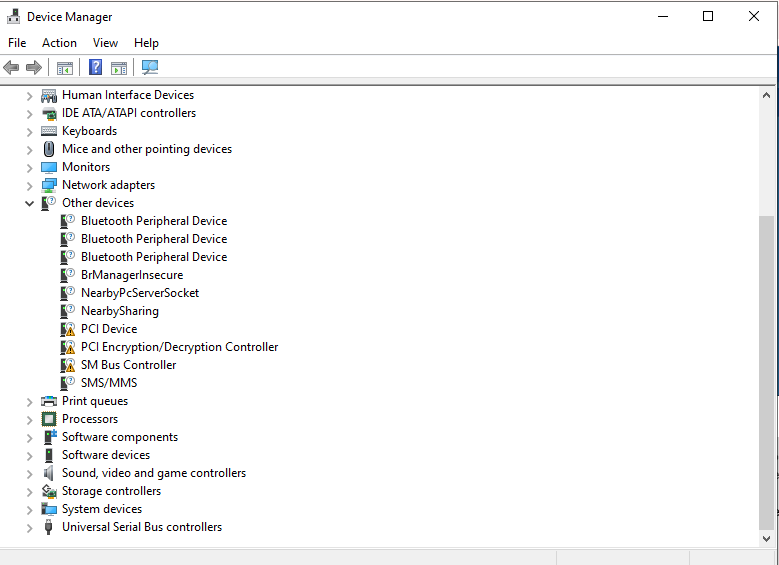Click the Device Manager title bar icon
779x565 pixels.
click(13, 16)
